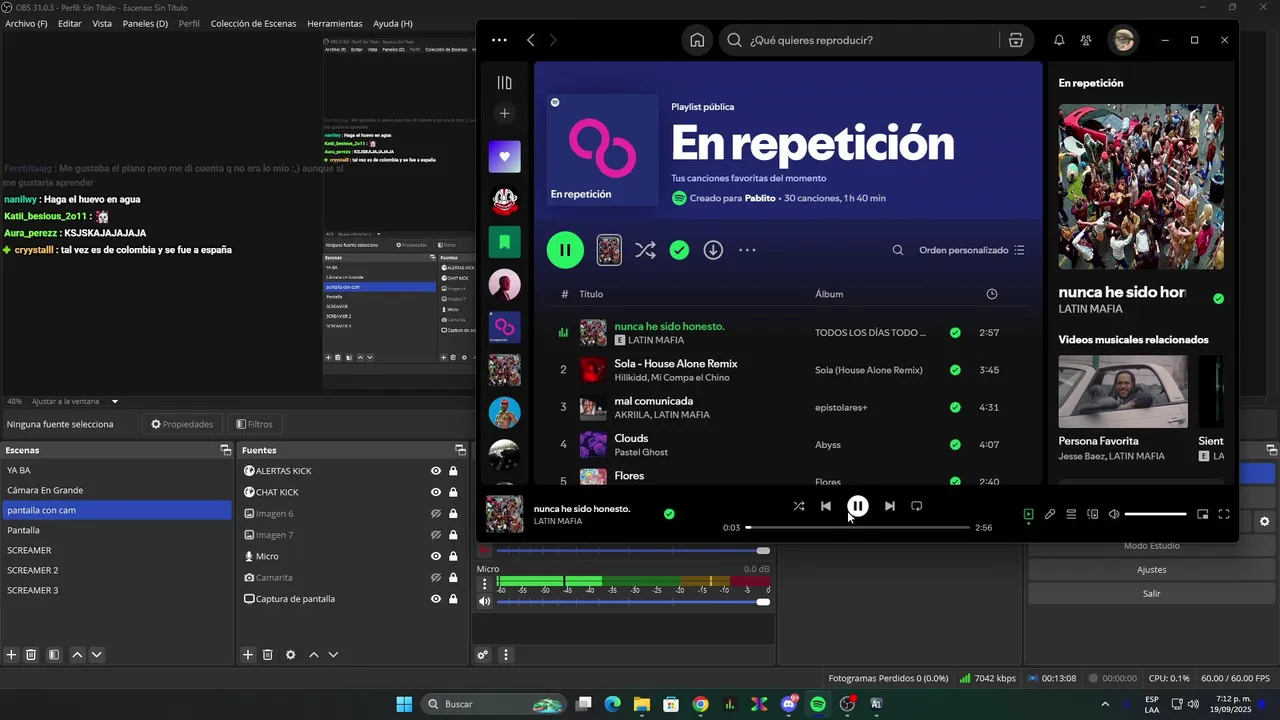Open notifications bell in Spotify top bar
1280x720 pixels.
(1059, 40)
